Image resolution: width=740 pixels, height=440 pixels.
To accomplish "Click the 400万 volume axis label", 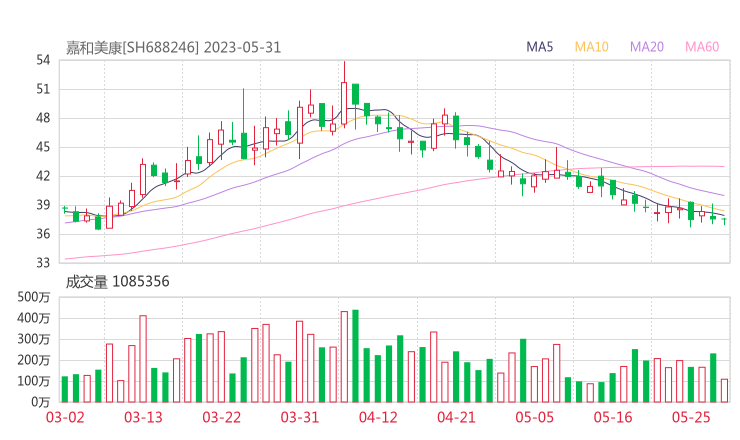I will 34,318.
